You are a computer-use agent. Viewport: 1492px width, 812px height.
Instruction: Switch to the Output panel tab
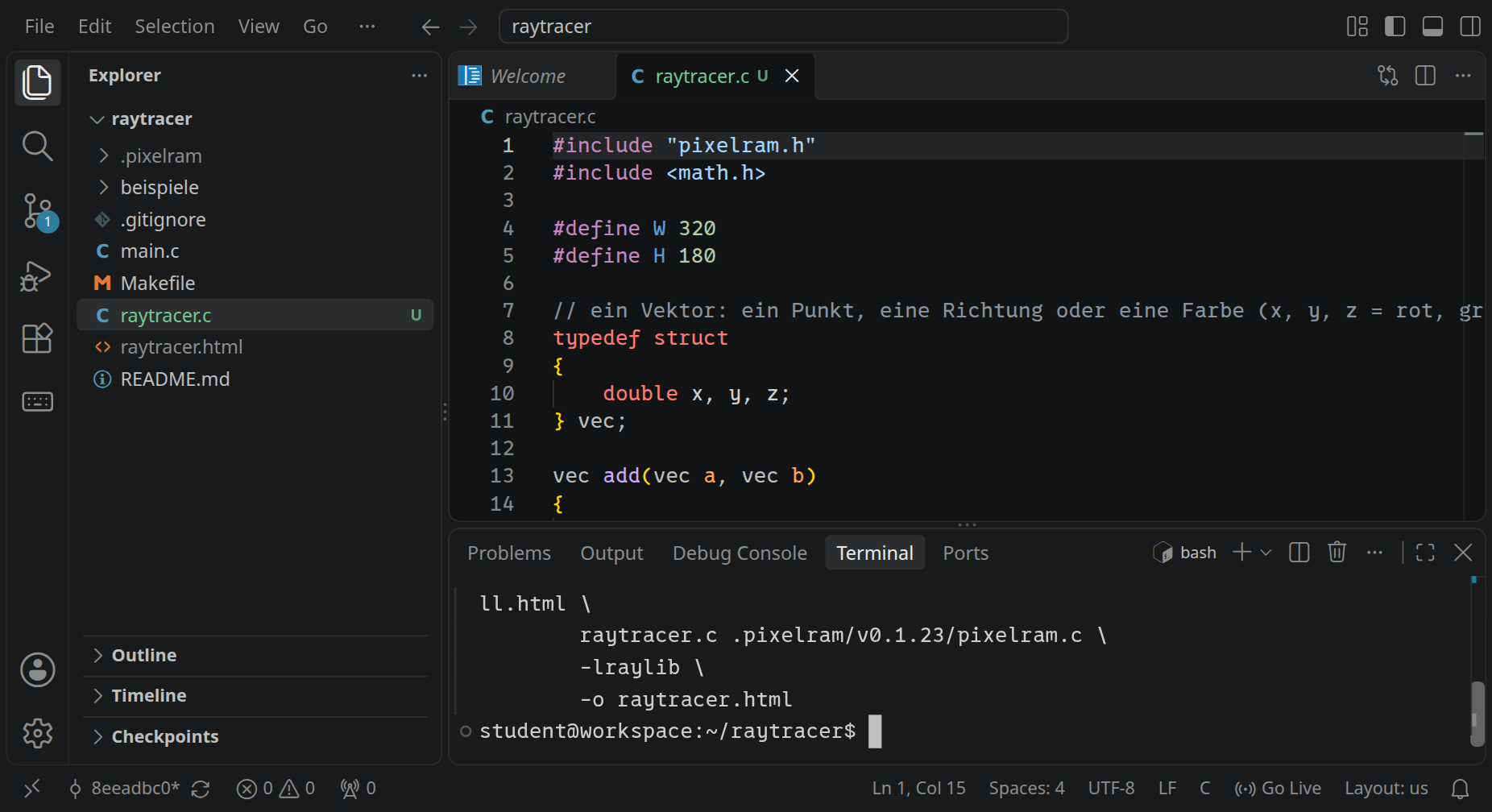(611, 553)
